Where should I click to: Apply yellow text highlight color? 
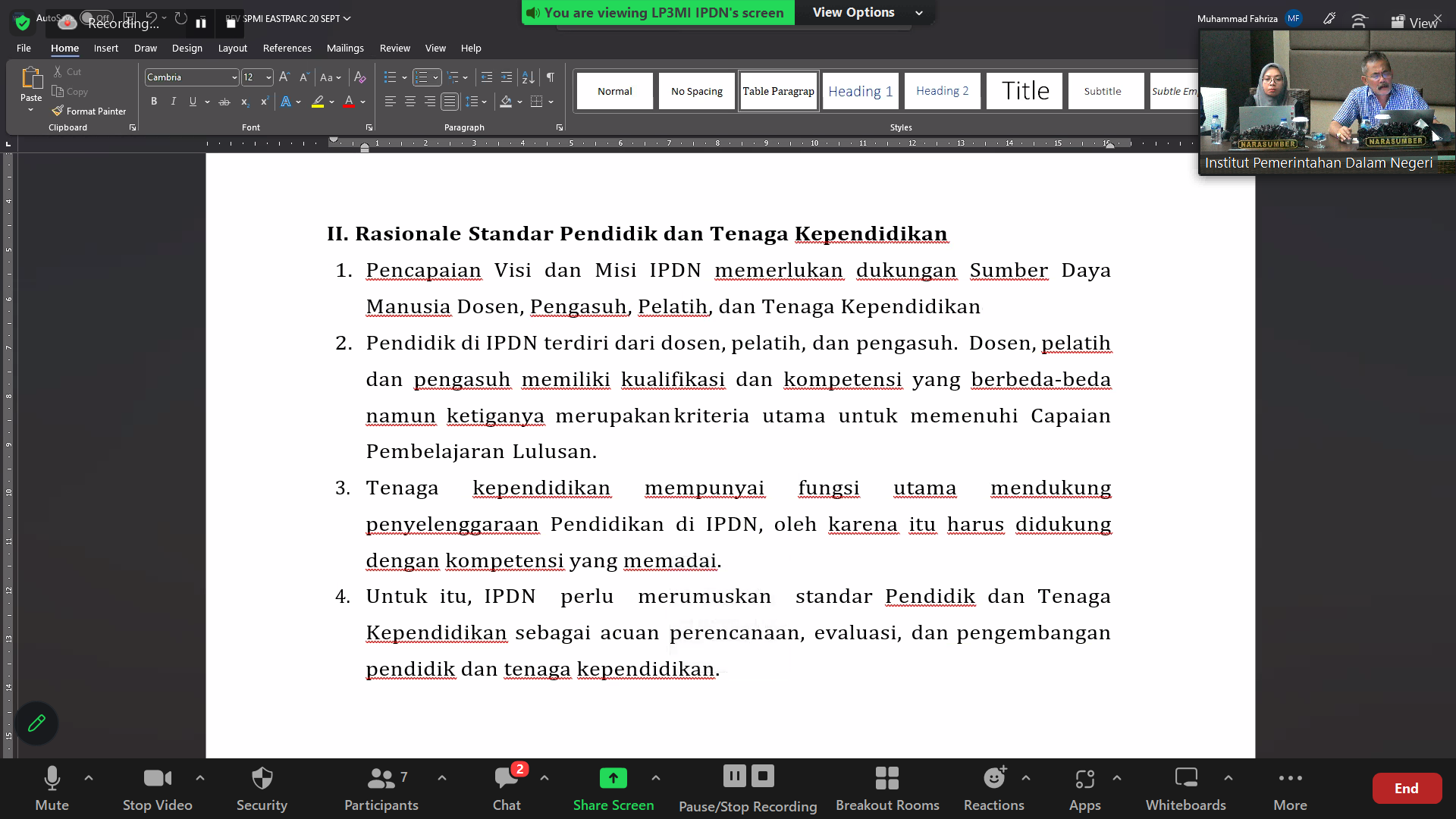click(x=318, y=102)
